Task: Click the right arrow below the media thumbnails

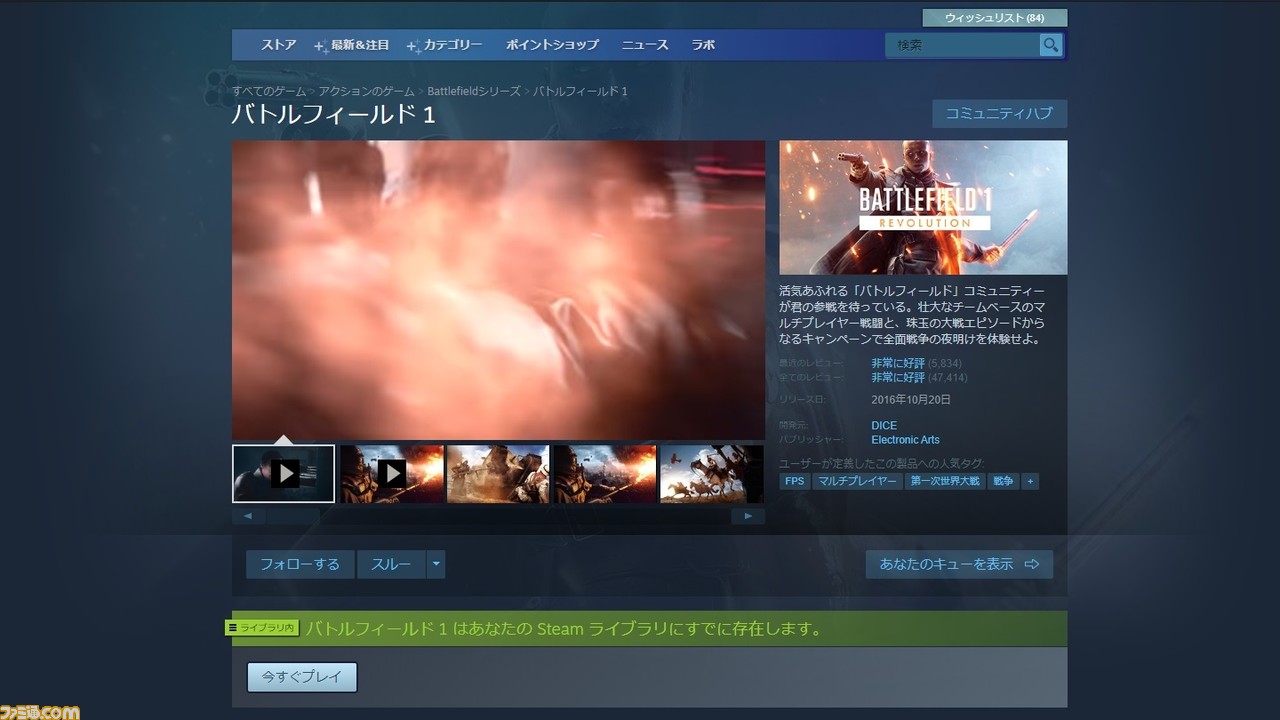Action: tap(748, 516)
